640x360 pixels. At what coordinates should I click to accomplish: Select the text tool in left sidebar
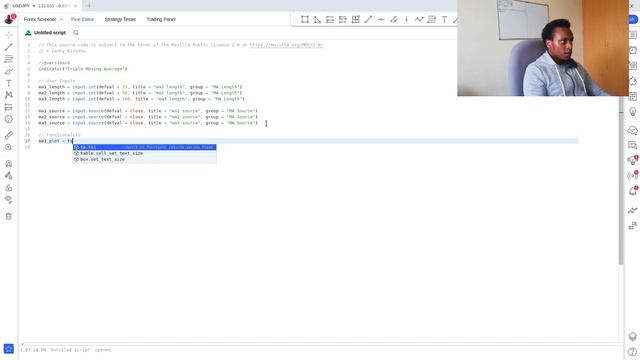9,83
